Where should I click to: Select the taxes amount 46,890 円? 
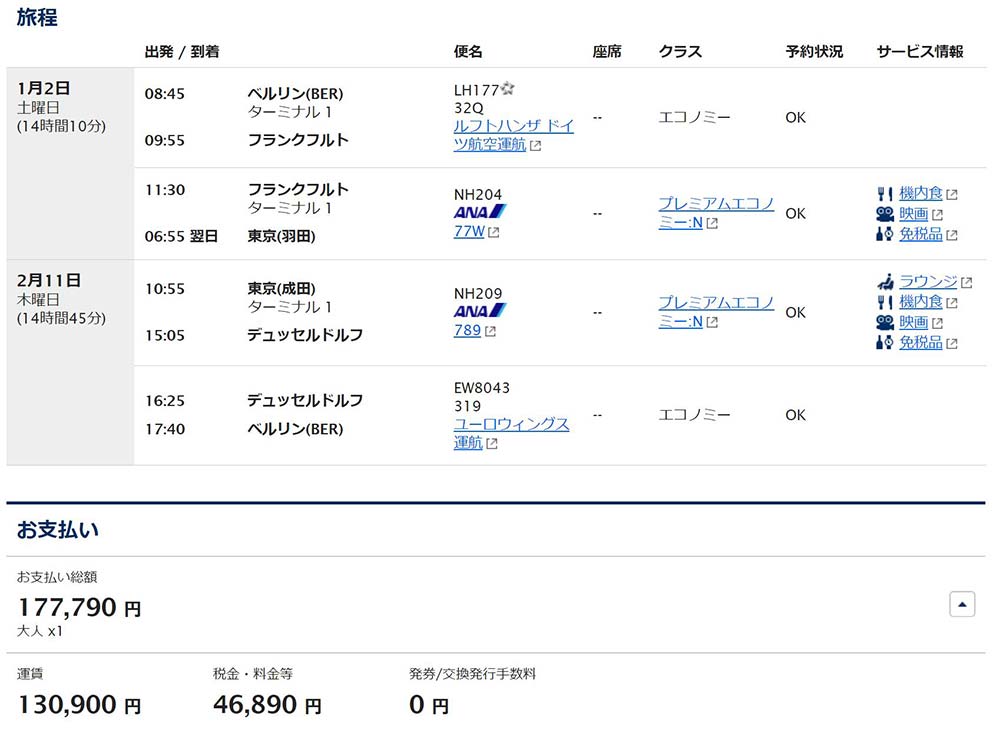[x=267, y=704]
